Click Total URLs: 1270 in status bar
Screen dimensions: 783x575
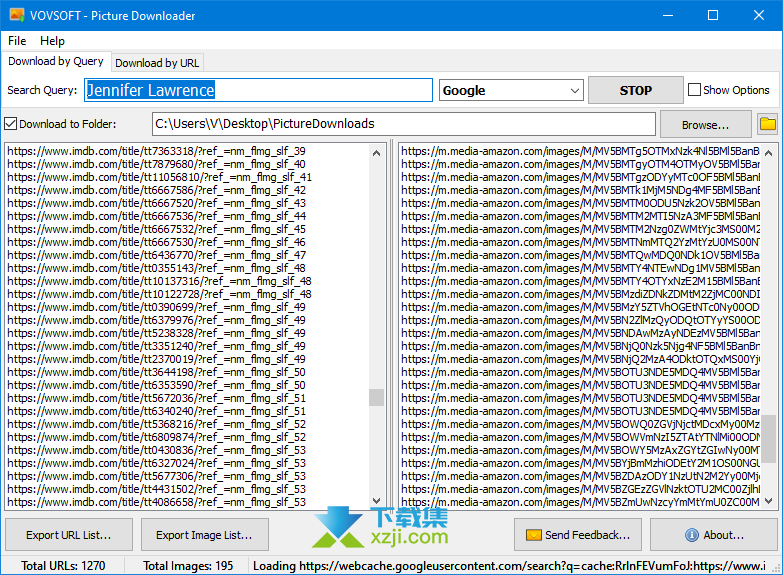click(x=63, y=566)
